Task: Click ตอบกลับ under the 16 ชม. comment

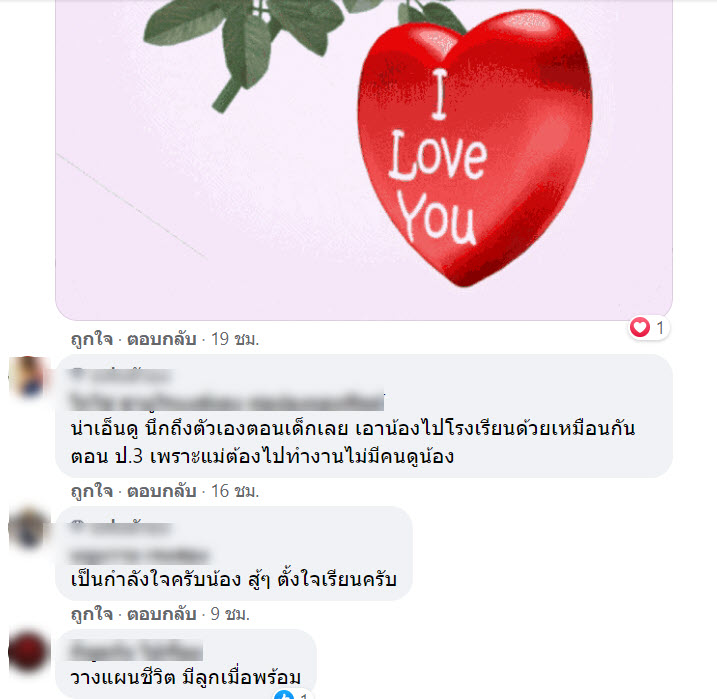Action: coord(161,491)
